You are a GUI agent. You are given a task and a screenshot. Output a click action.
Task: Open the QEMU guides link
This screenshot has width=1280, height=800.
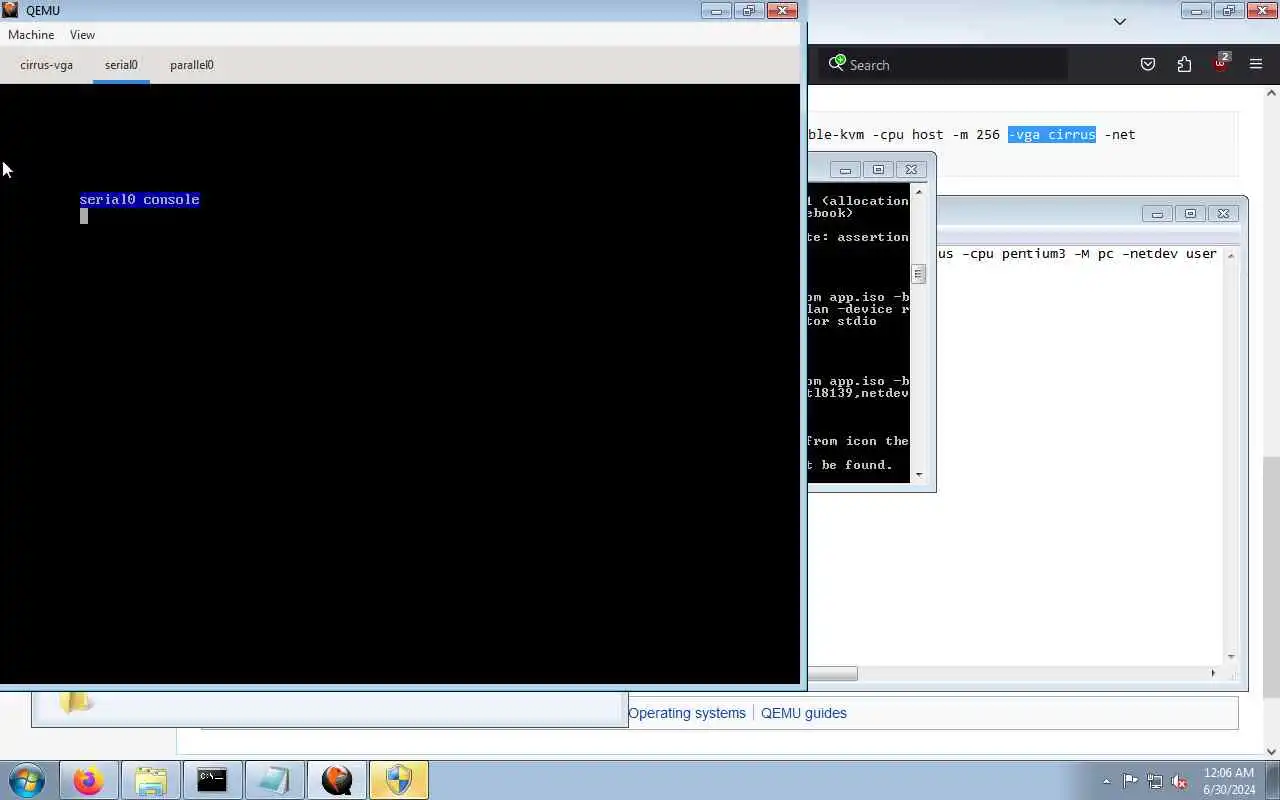(x=804, y=713)
